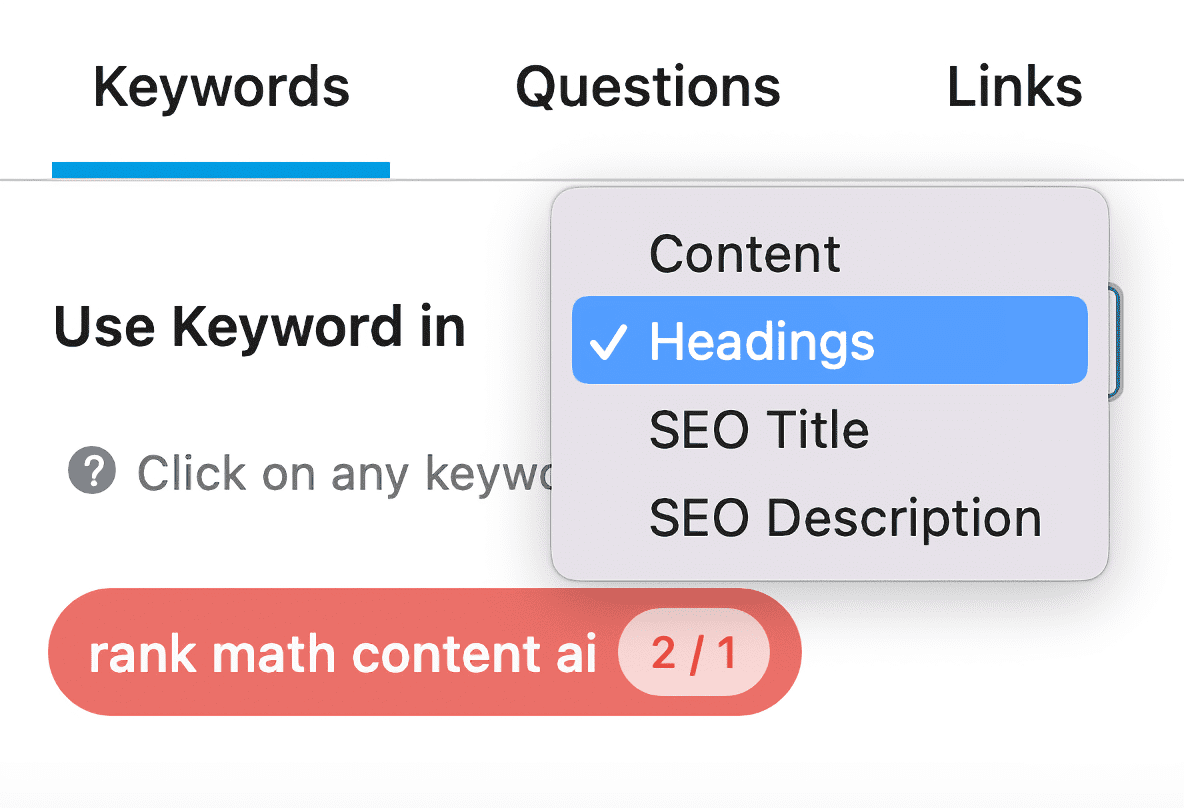Image resolution: width=1184 pixels, height=808 pixels.
Task: Enable the SEO Title keyword check
Action: click(758, 430)
